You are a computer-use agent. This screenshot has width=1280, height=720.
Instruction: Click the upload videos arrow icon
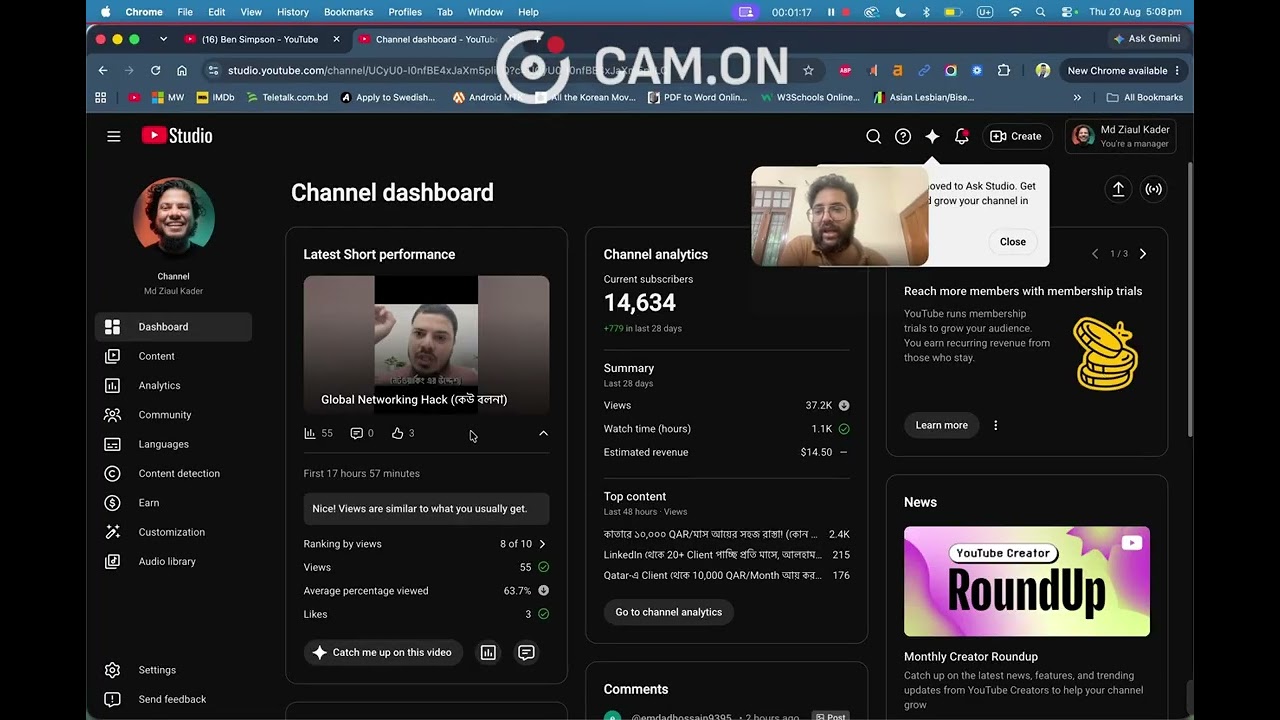tap(1118, 189)
